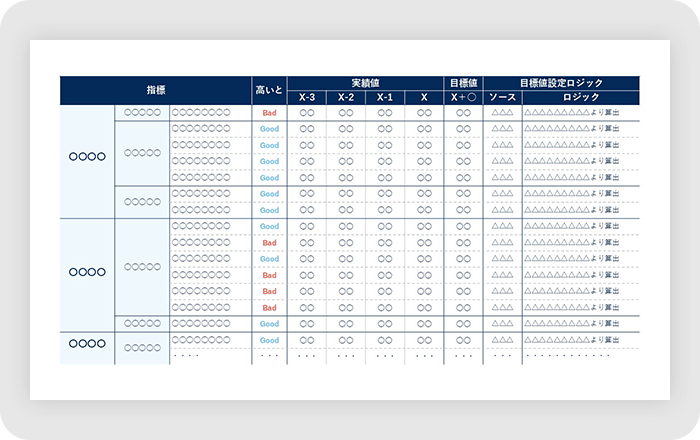Click the 指標 column header
This screenshot has height=440, width=700.
coord(155,90)
